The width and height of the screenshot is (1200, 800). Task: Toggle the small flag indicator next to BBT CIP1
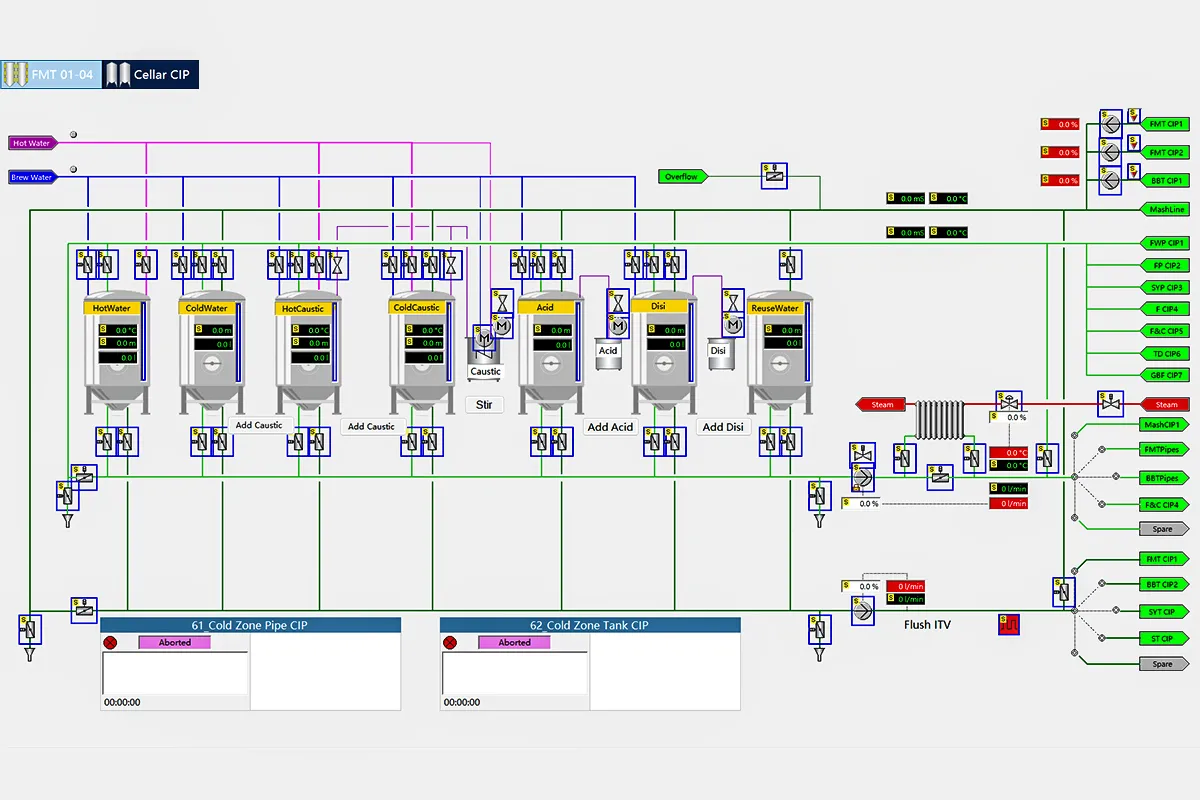pyautogui.click(x=1134, y=171)
